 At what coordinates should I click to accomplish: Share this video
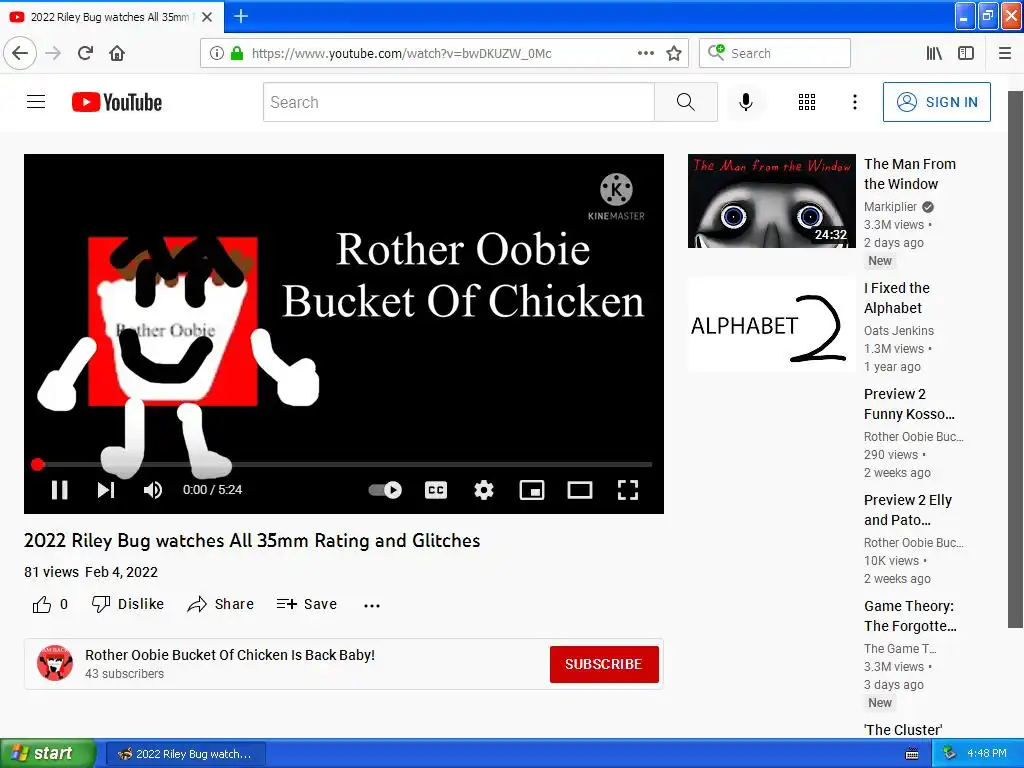point(221,604)
